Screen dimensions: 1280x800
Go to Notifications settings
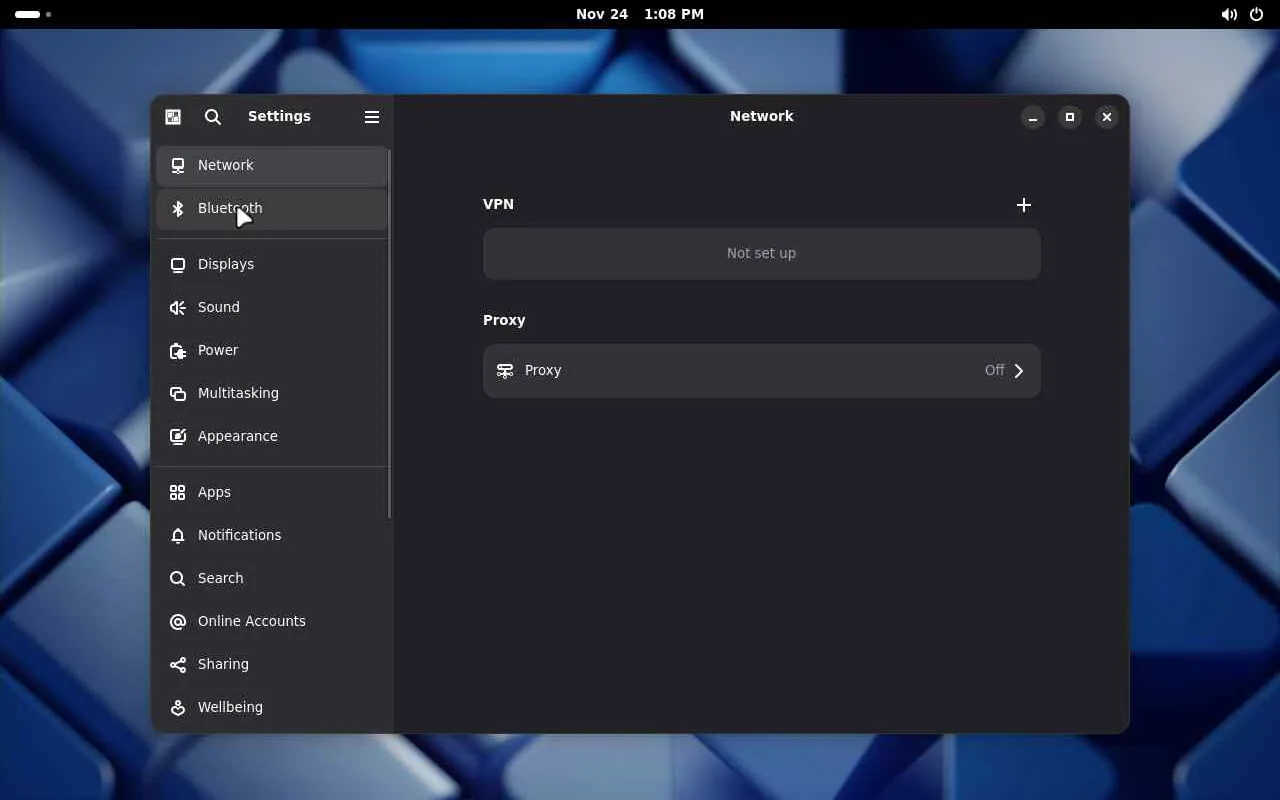pos(272,535)
